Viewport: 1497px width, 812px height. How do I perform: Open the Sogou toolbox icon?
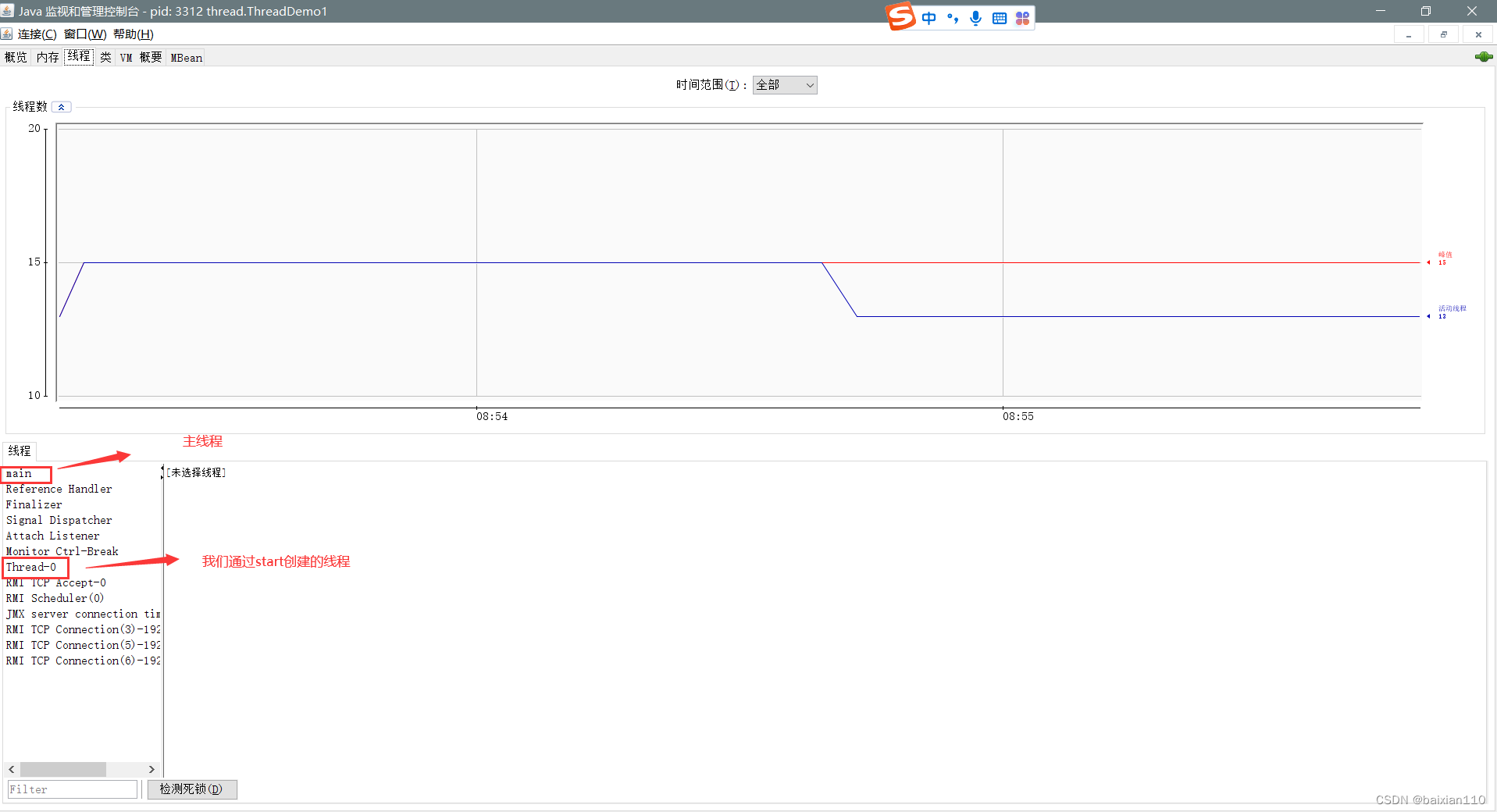click(1022, 18)
